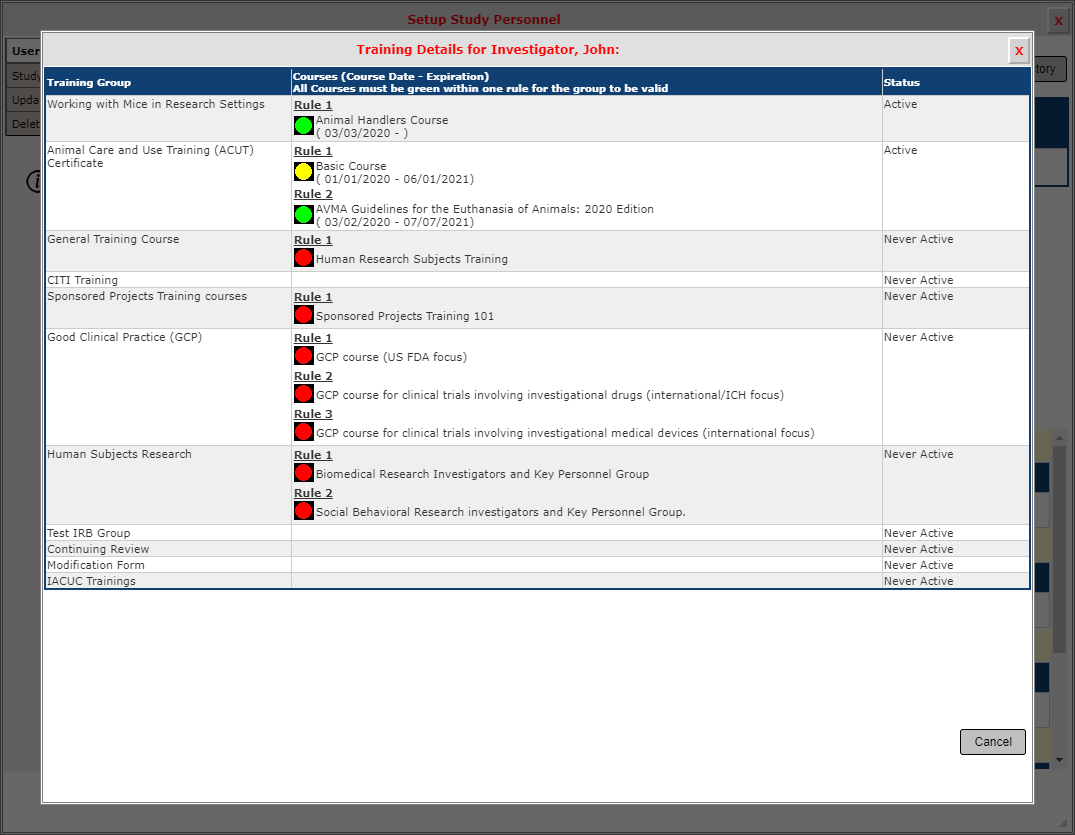
Task: Open Rule 1 under Sponsored Projects Training courses
Action: [313, 297]
